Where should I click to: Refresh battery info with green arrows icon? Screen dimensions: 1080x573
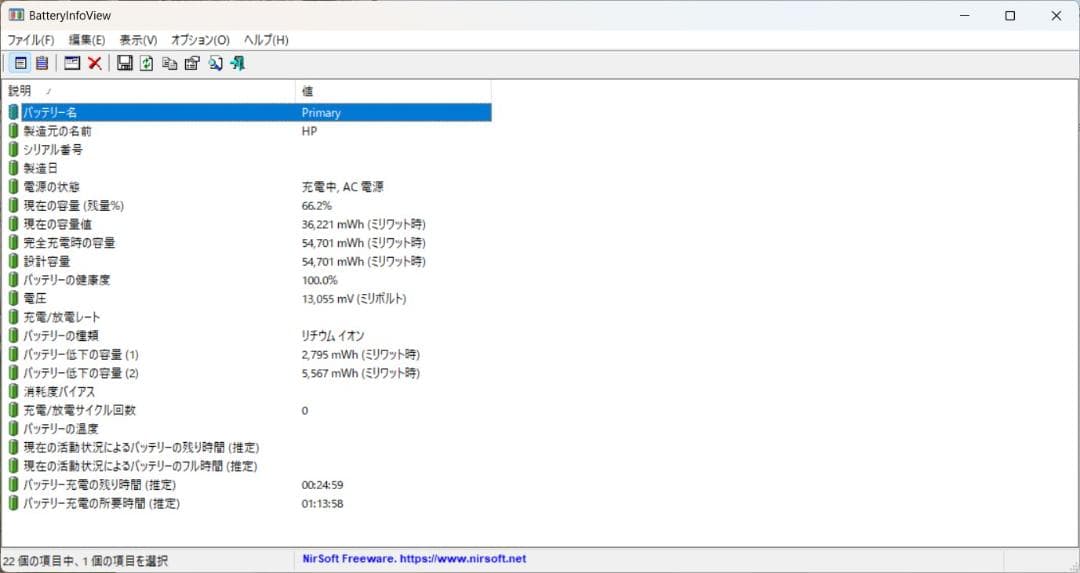(147, 63)
